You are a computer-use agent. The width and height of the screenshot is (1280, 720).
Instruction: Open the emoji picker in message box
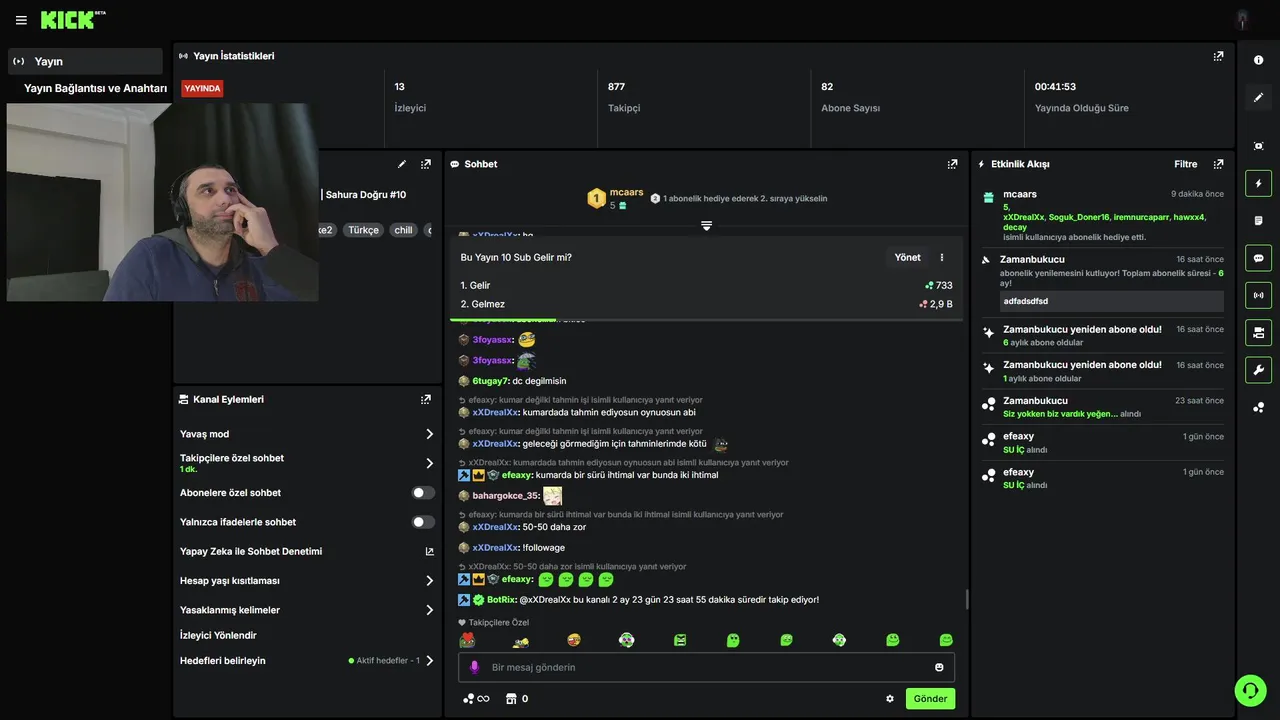(939, 667)
